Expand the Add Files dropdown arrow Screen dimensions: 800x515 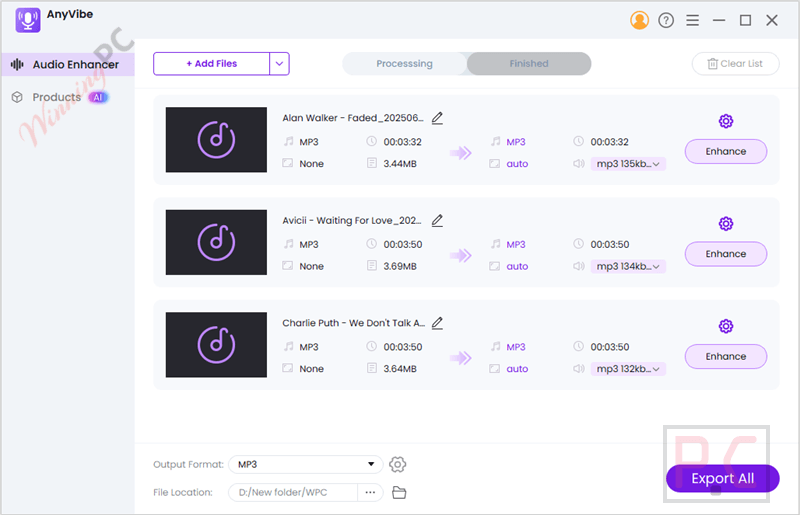coord(280,64)
